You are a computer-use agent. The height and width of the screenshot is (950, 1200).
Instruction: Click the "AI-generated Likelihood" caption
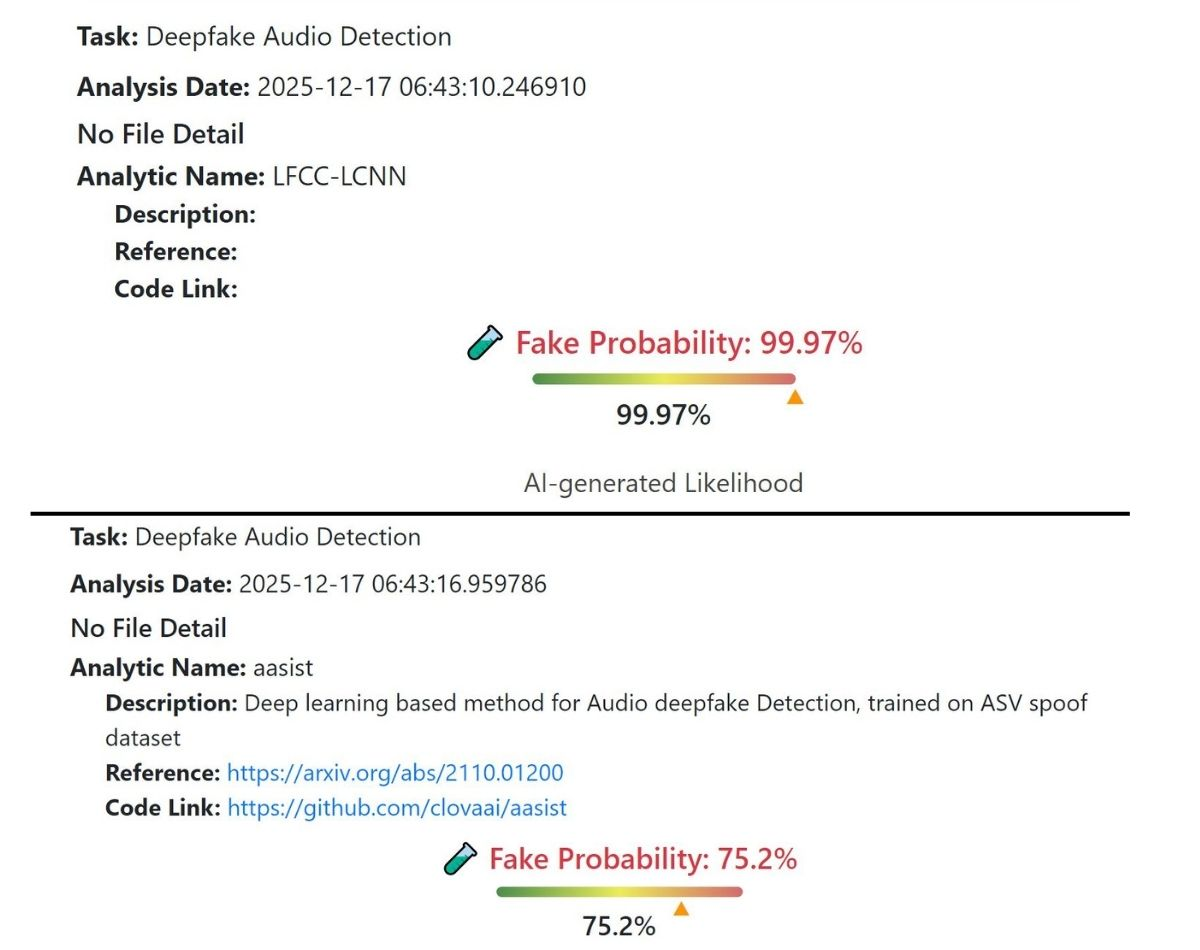(663, 484)
